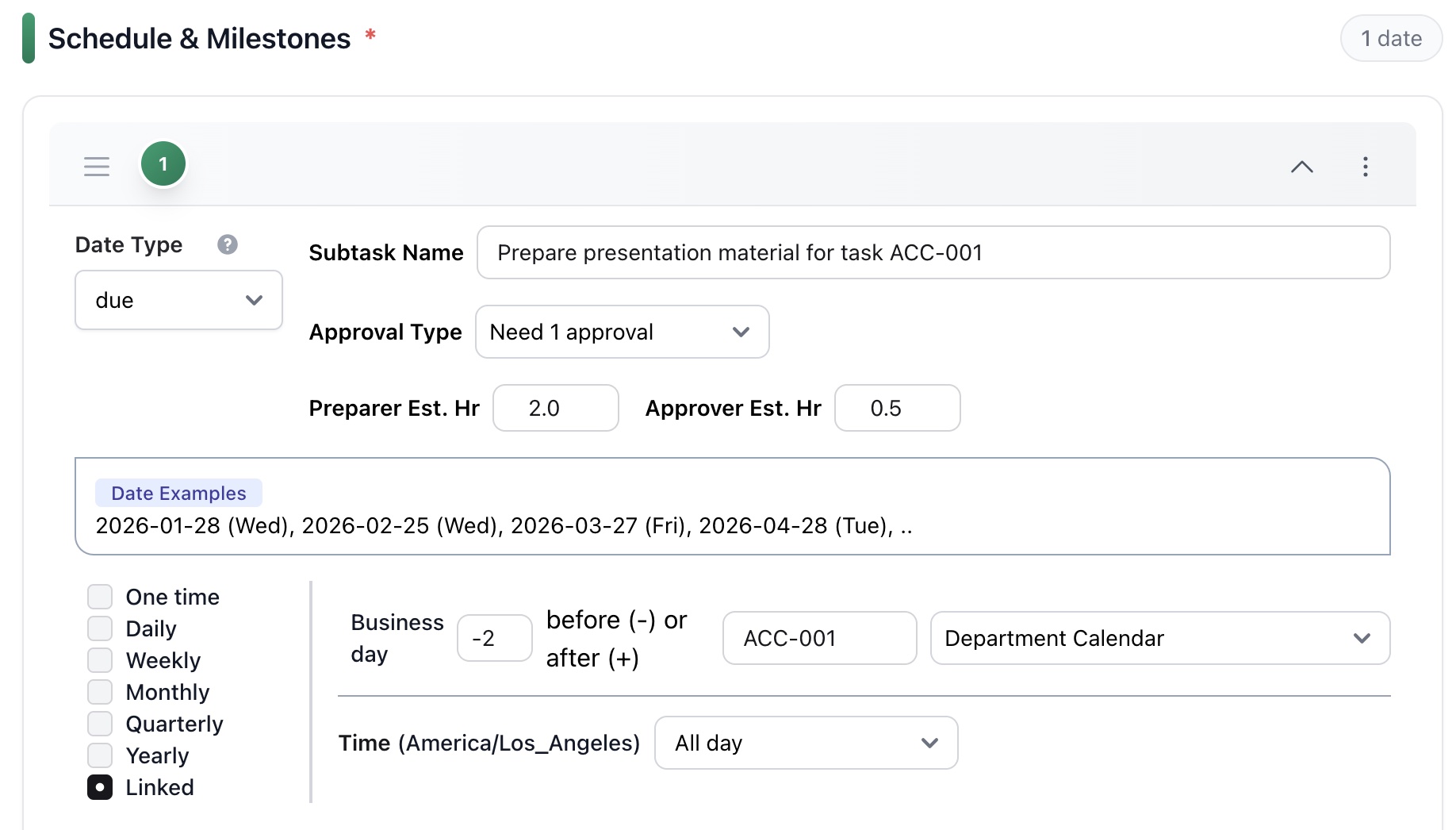Enable the Weekly schedule option
The image size is (1456, 830).
[100, 659]
